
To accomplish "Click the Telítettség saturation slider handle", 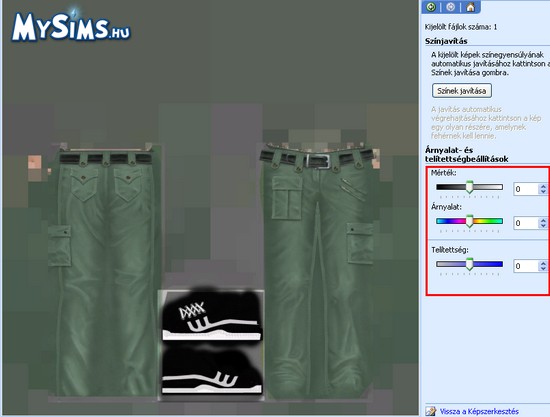I will click(x=470, y=264).
